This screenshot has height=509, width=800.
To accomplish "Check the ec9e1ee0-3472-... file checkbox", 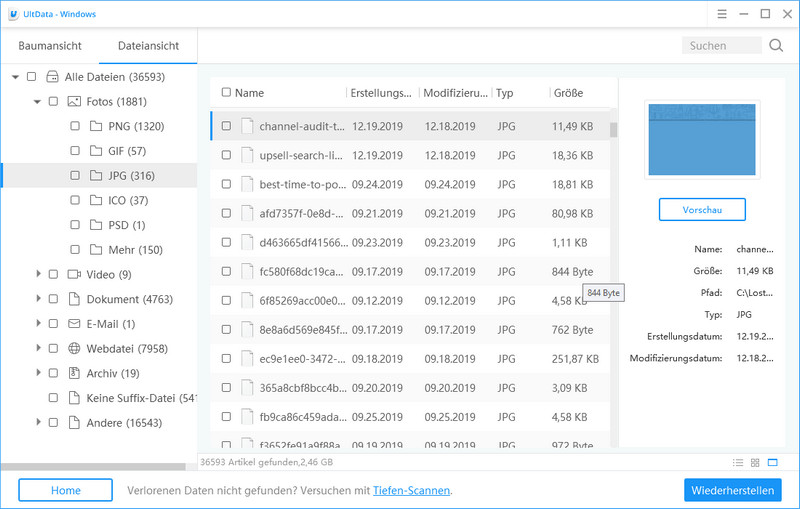I will [226, 359].
